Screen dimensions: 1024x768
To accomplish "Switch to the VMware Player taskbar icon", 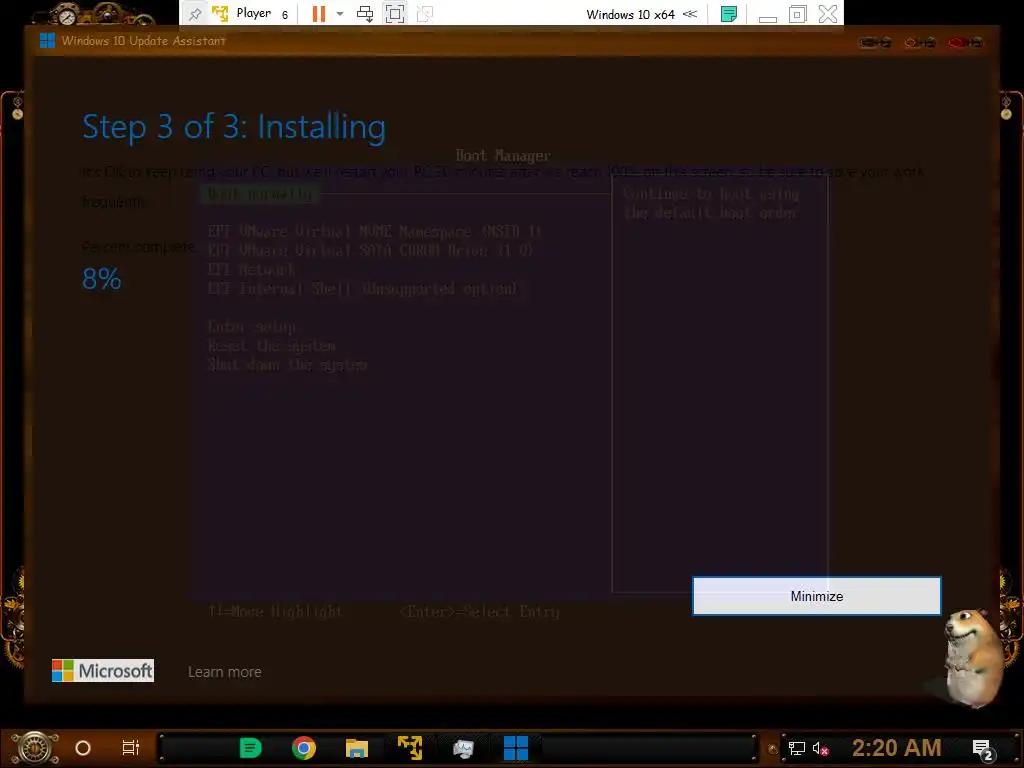I will click(410, 748).
